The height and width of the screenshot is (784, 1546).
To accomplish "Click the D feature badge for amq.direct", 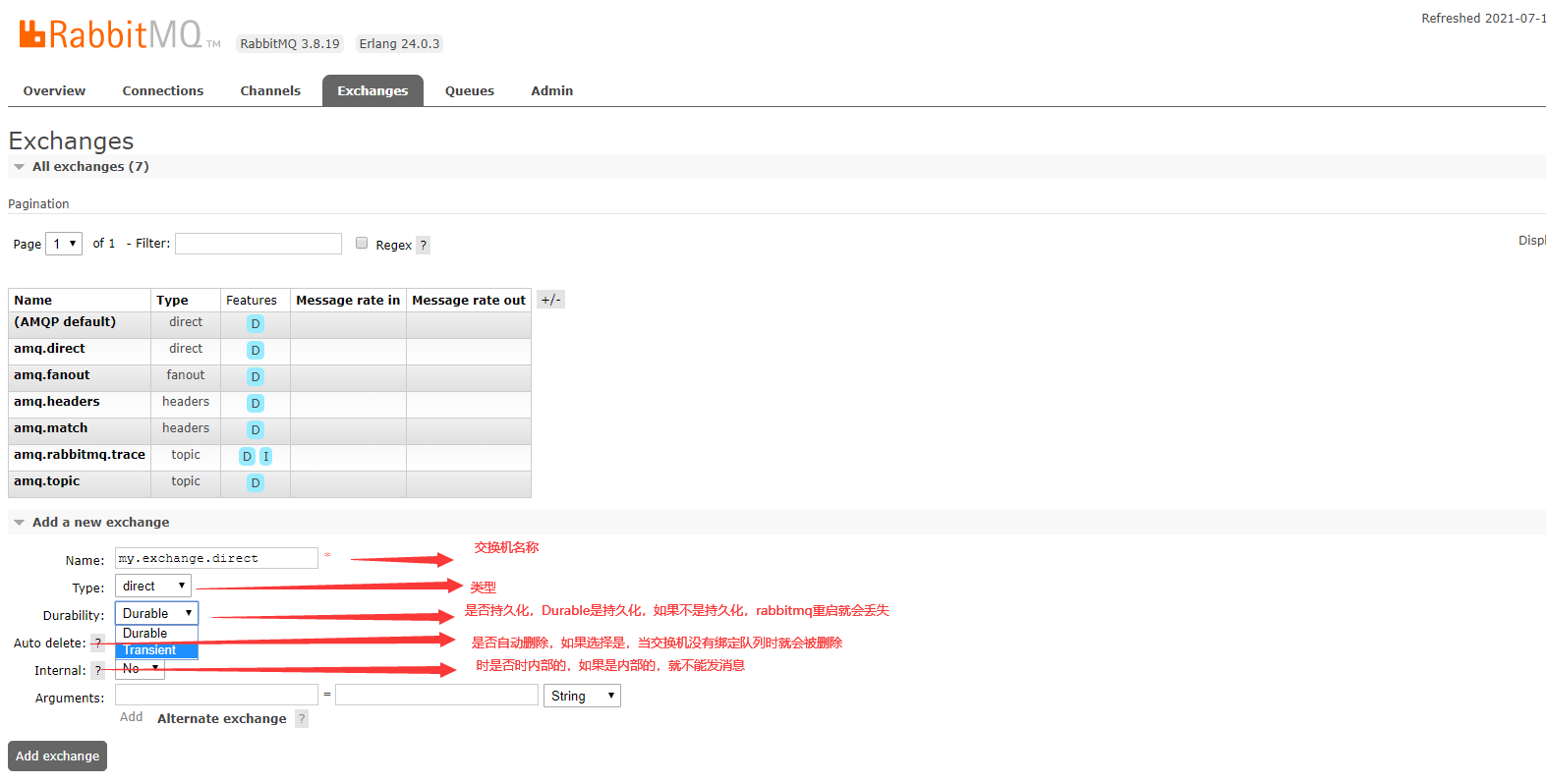I will (256, 350).
